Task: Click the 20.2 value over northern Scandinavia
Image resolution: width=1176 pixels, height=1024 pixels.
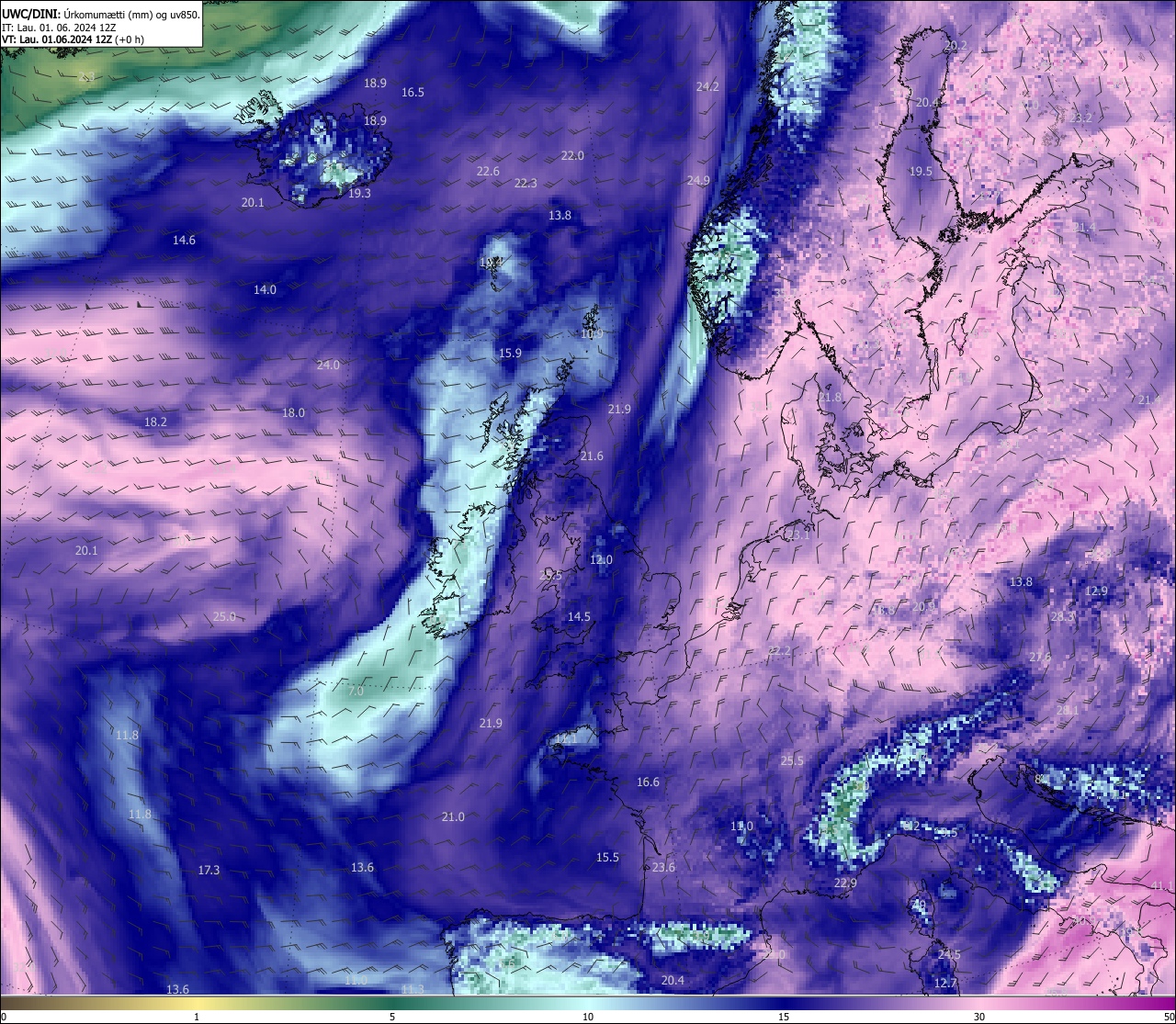Action: coord(955,46)
